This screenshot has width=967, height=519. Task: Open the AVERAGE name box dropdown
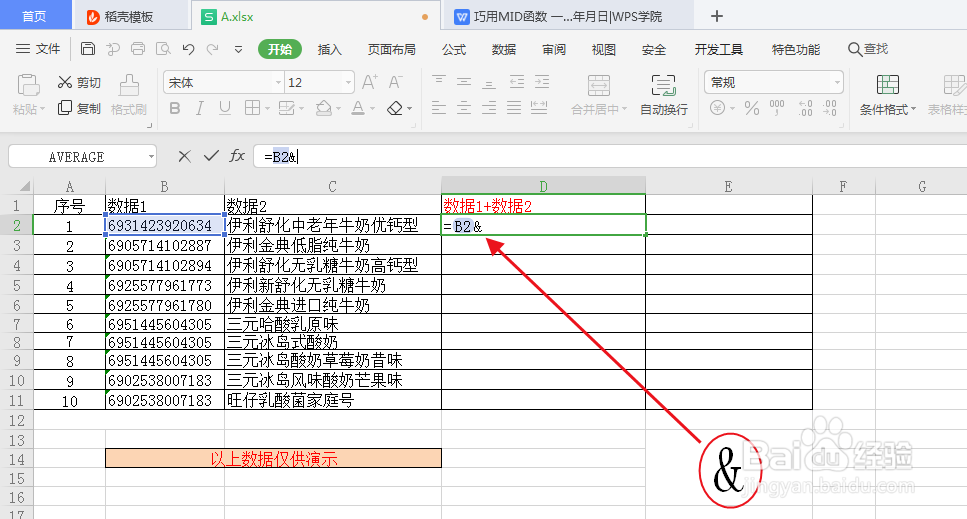[150, 157]
